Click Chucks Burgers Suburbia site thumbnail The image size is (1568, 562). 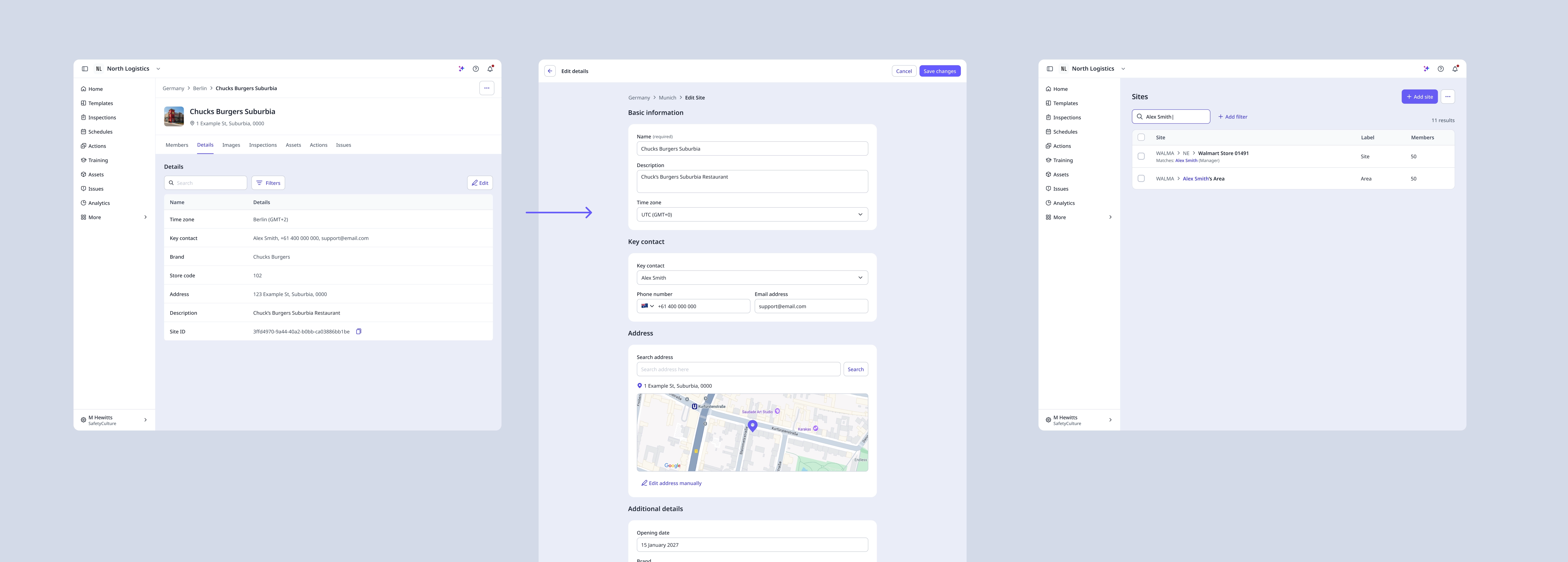174,116
